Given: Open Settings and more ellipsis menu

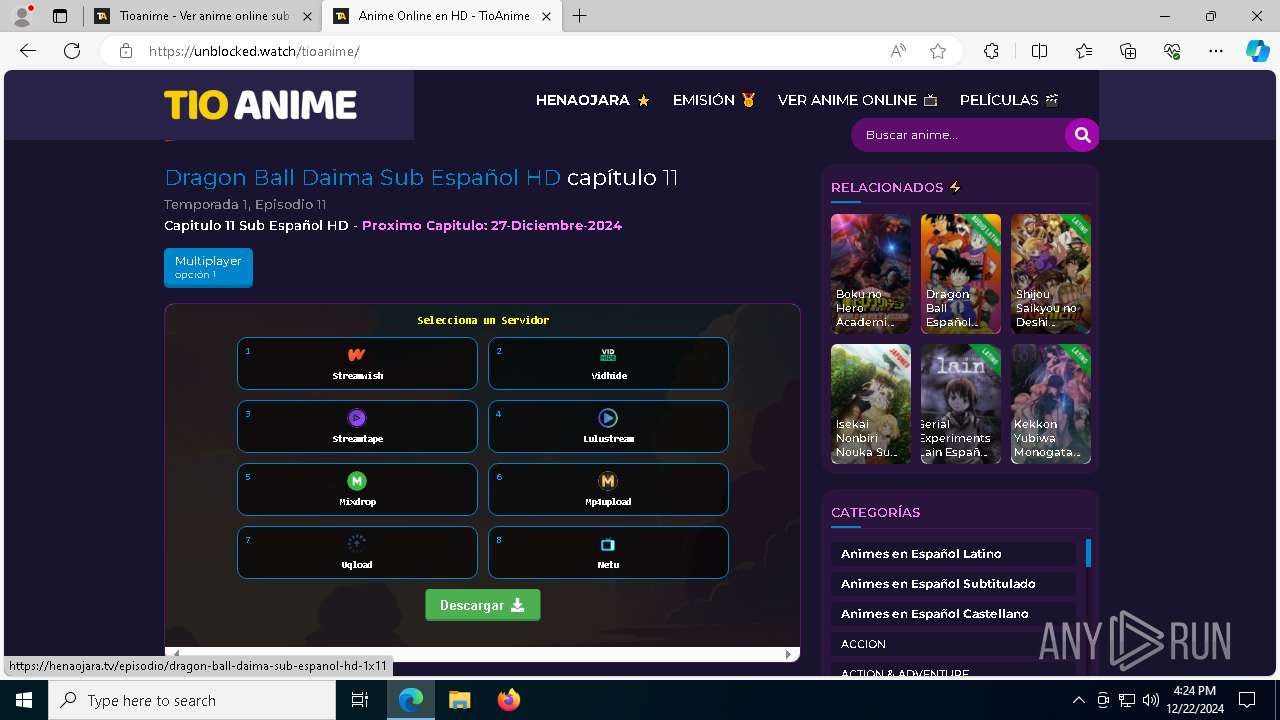Looking at the screenshot, I should (1216, 51).
